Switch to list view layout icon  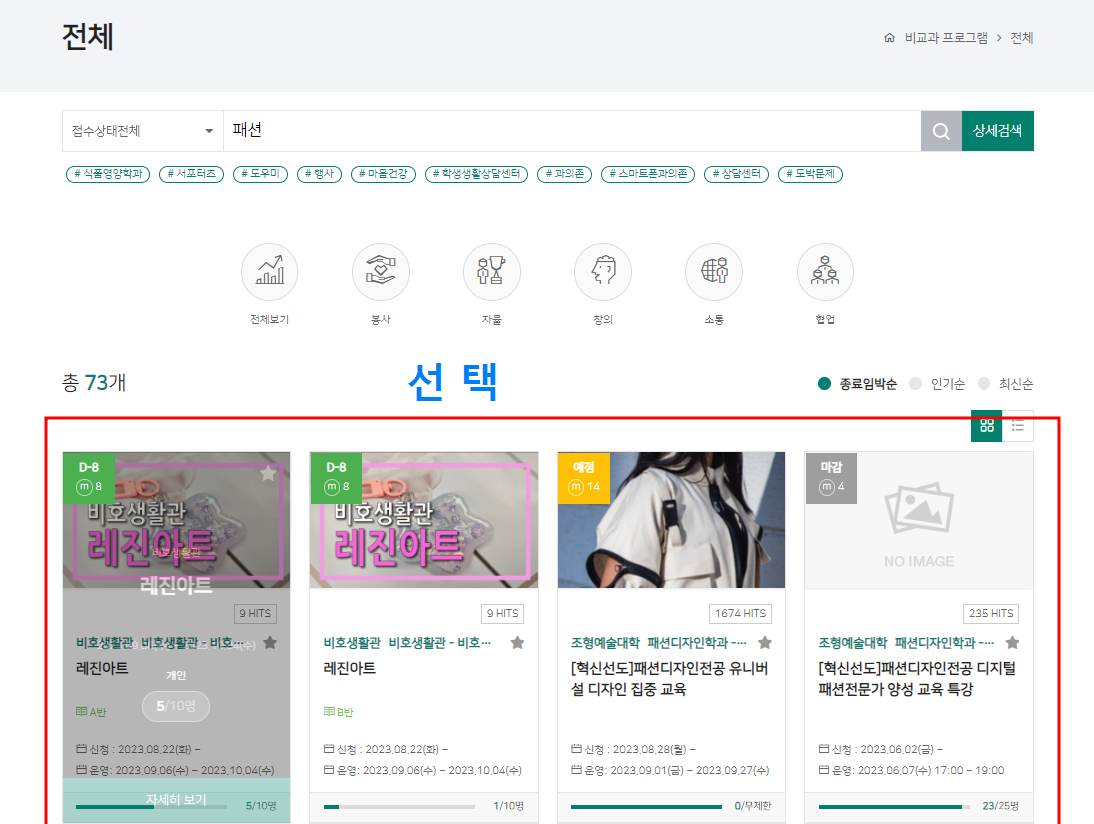tap(1018, 426)
